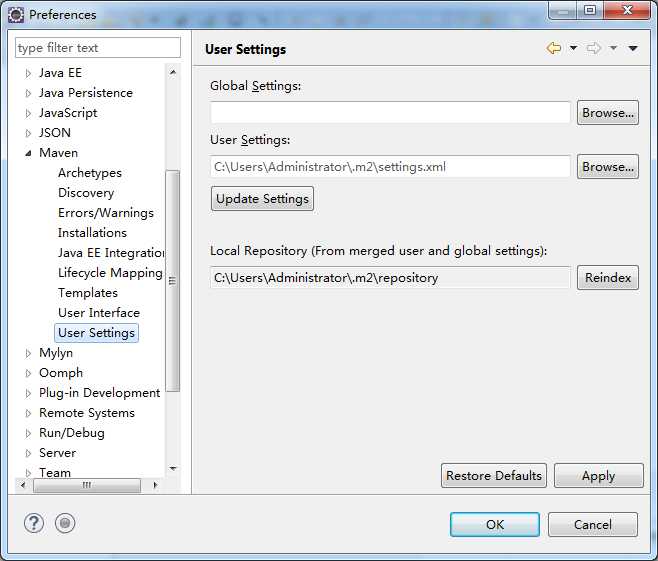
Task: Click the round preference recorder icon
Action: (65, 523)
